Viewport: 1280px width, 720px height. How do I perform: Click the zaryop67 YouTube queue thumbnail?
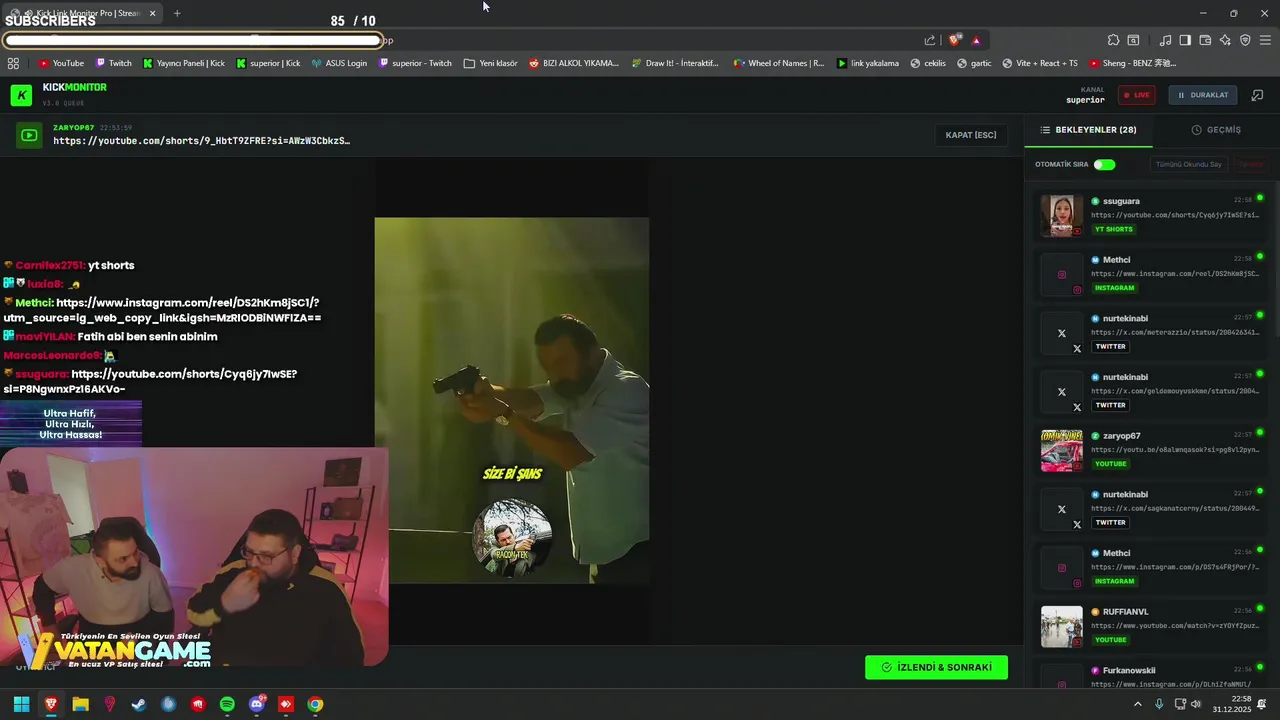pyautogui.click(x=1062, y=451)
